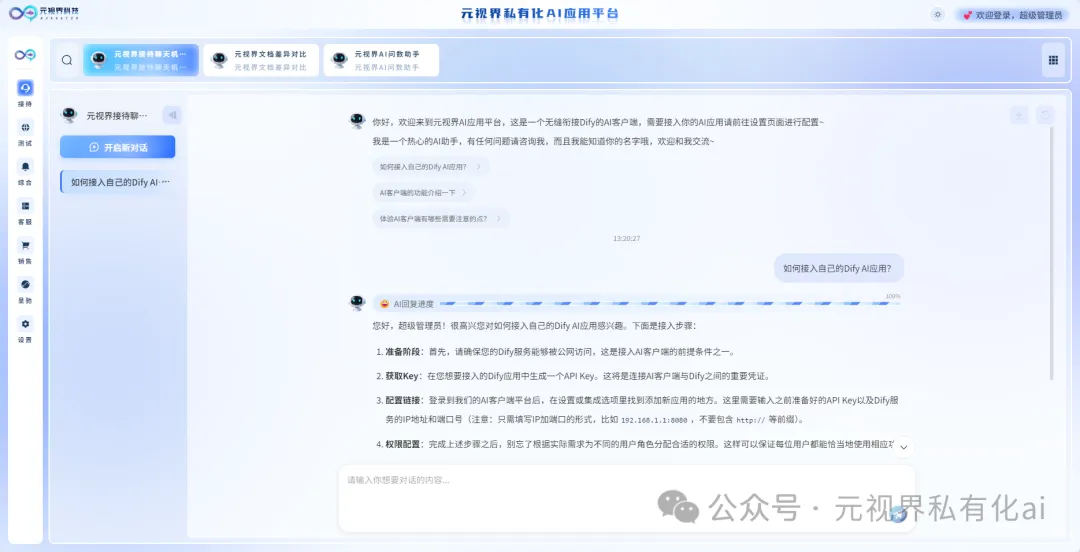Open the 接待 section in the sidebar
Screen dimensions: 1080x552
pos(25,93)
